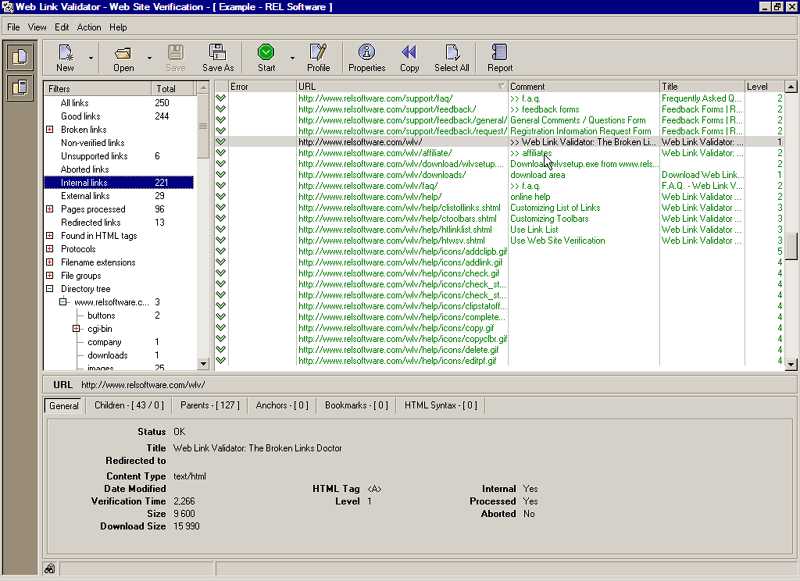Open the dropdown arrow next to New
The image size is (800, 581).
tap(91, 58)
